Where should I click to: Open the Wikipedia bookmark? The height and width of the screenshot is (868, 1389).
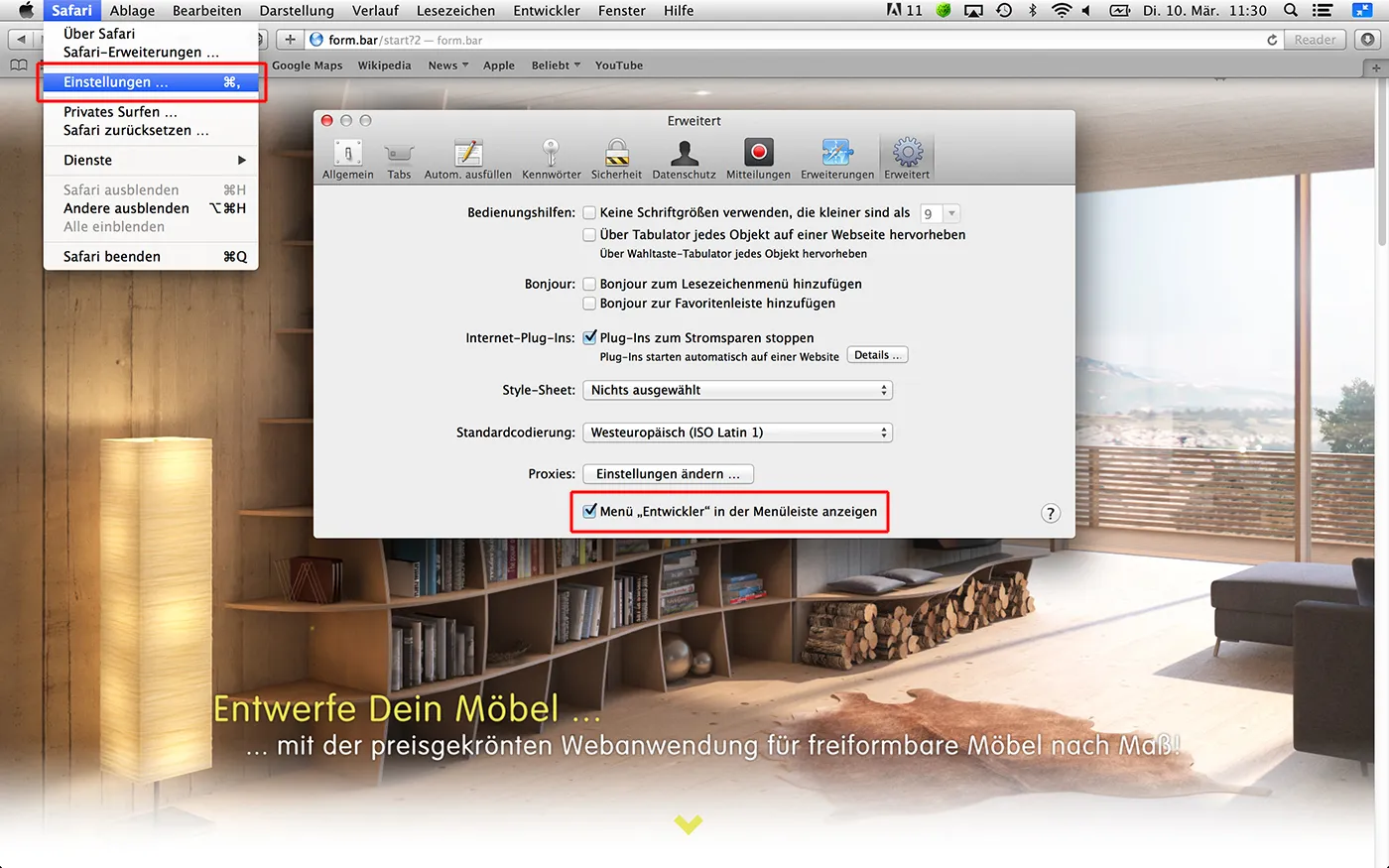pyautogui.click(x=384, y=65)
